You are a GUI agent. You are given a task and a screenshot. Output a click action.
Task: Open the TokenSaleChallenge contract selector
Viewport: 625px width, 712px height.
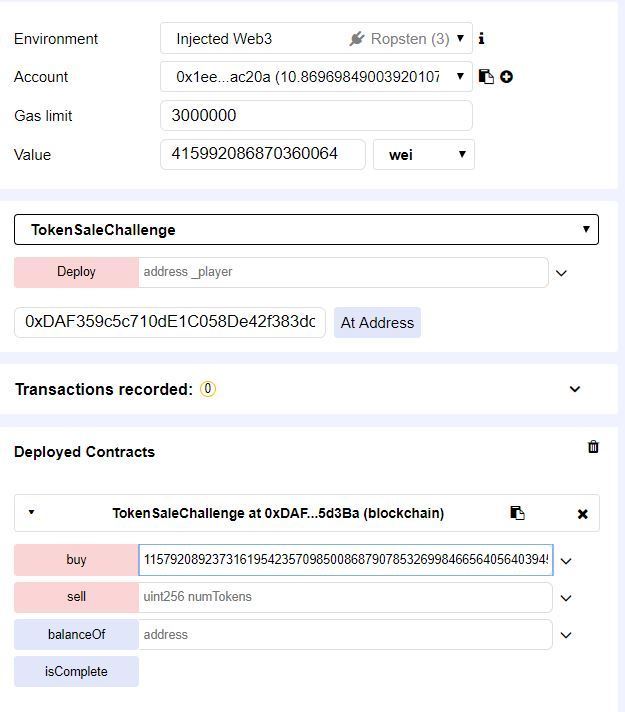click(306, 230)
